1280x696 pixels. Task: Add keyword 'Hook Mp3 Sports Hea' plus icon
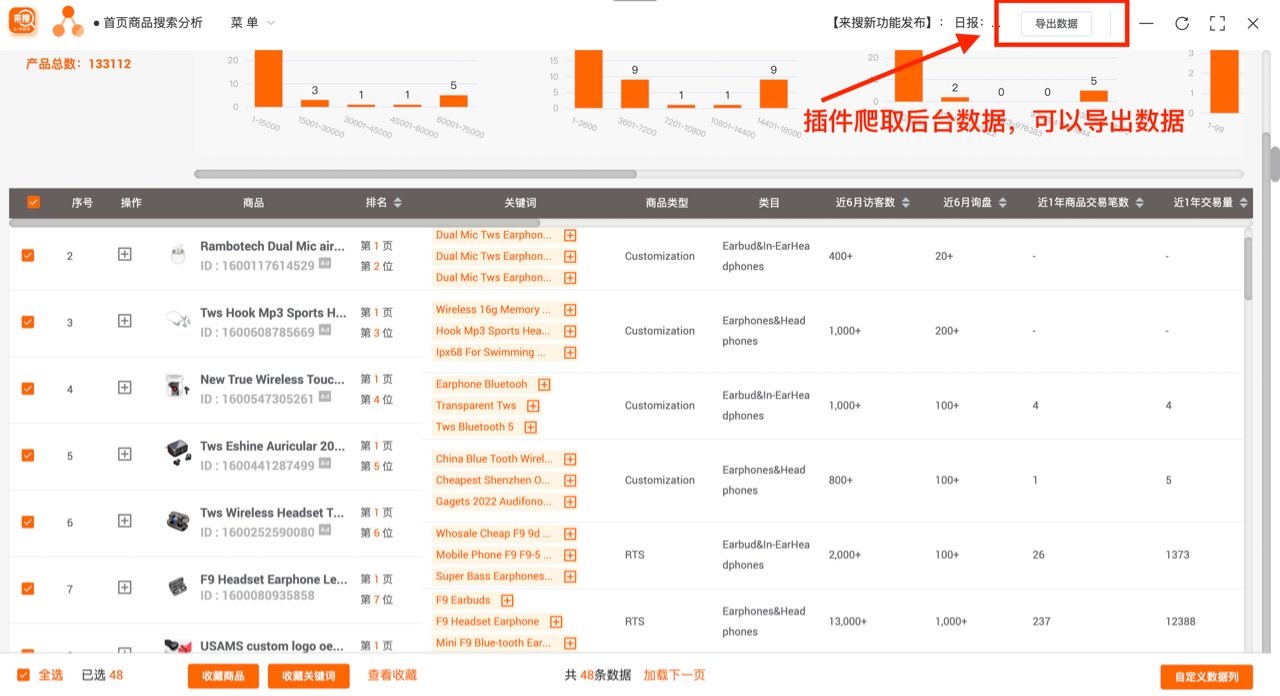(570, 331)
